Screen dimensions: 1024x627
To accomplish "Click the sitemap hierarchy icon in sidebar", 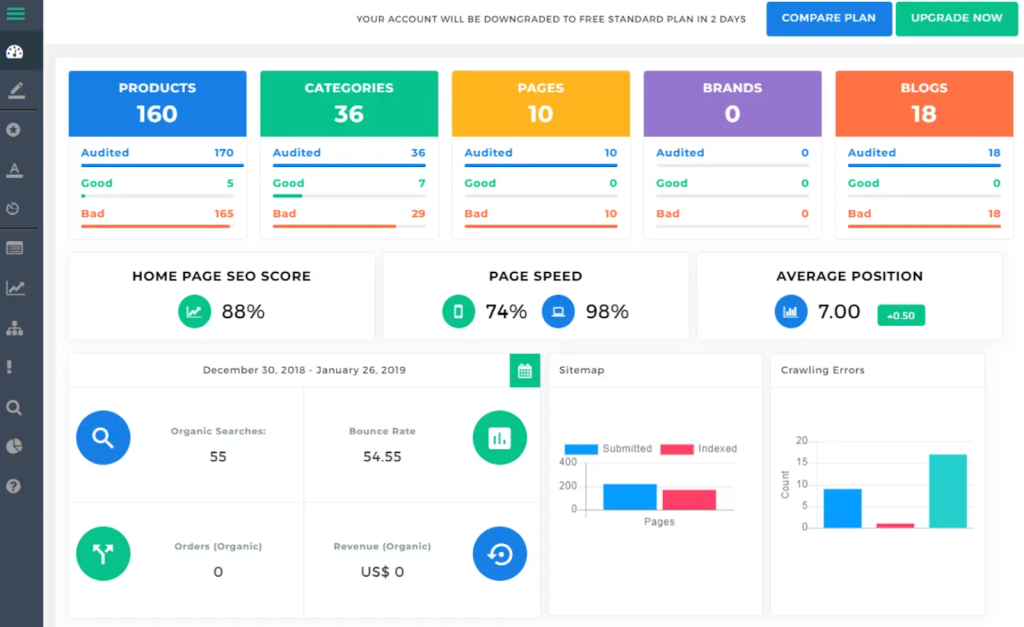I will coord(15,328).
